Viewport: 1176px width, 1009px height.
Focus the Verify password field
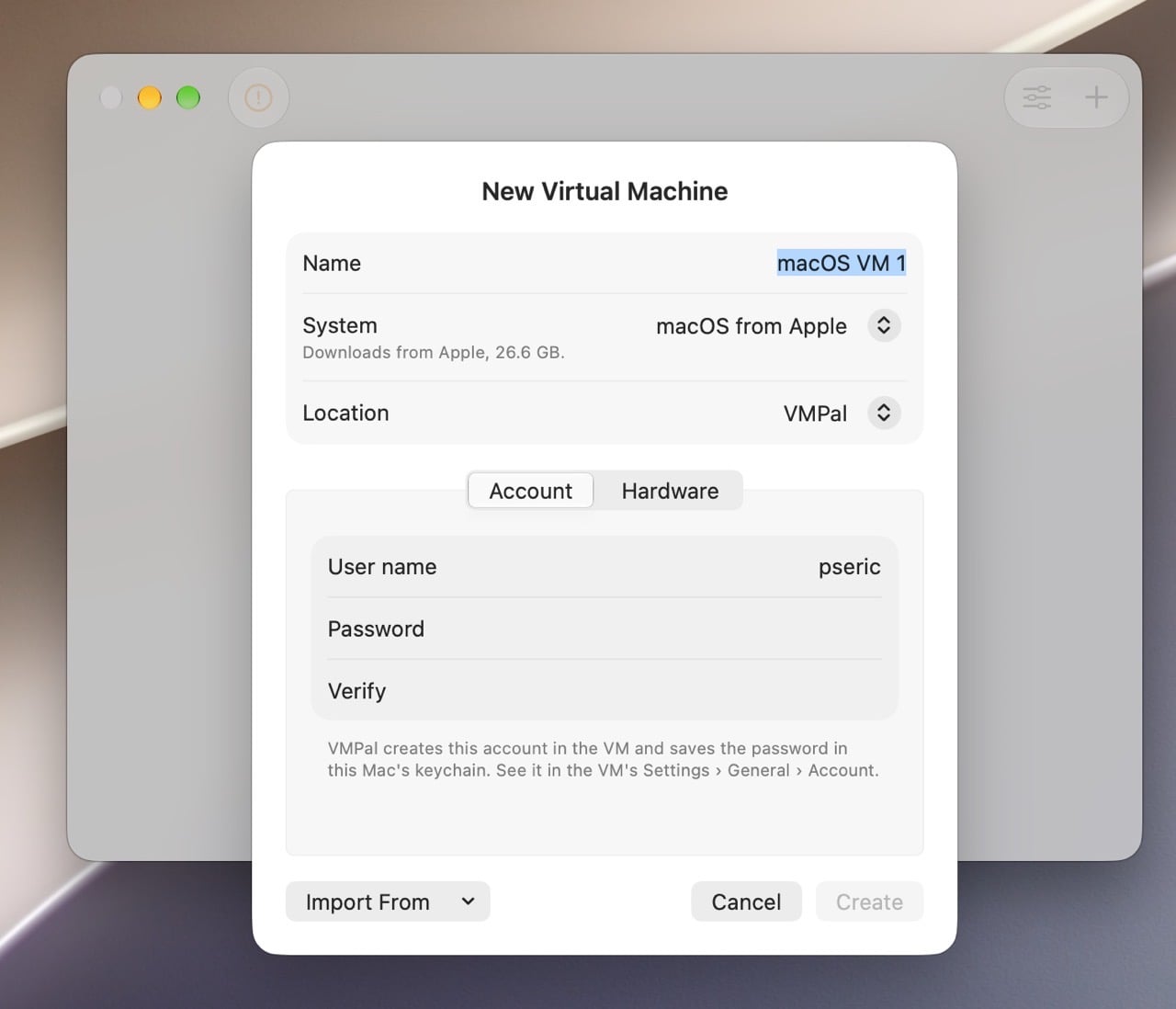tap(605, 690)
